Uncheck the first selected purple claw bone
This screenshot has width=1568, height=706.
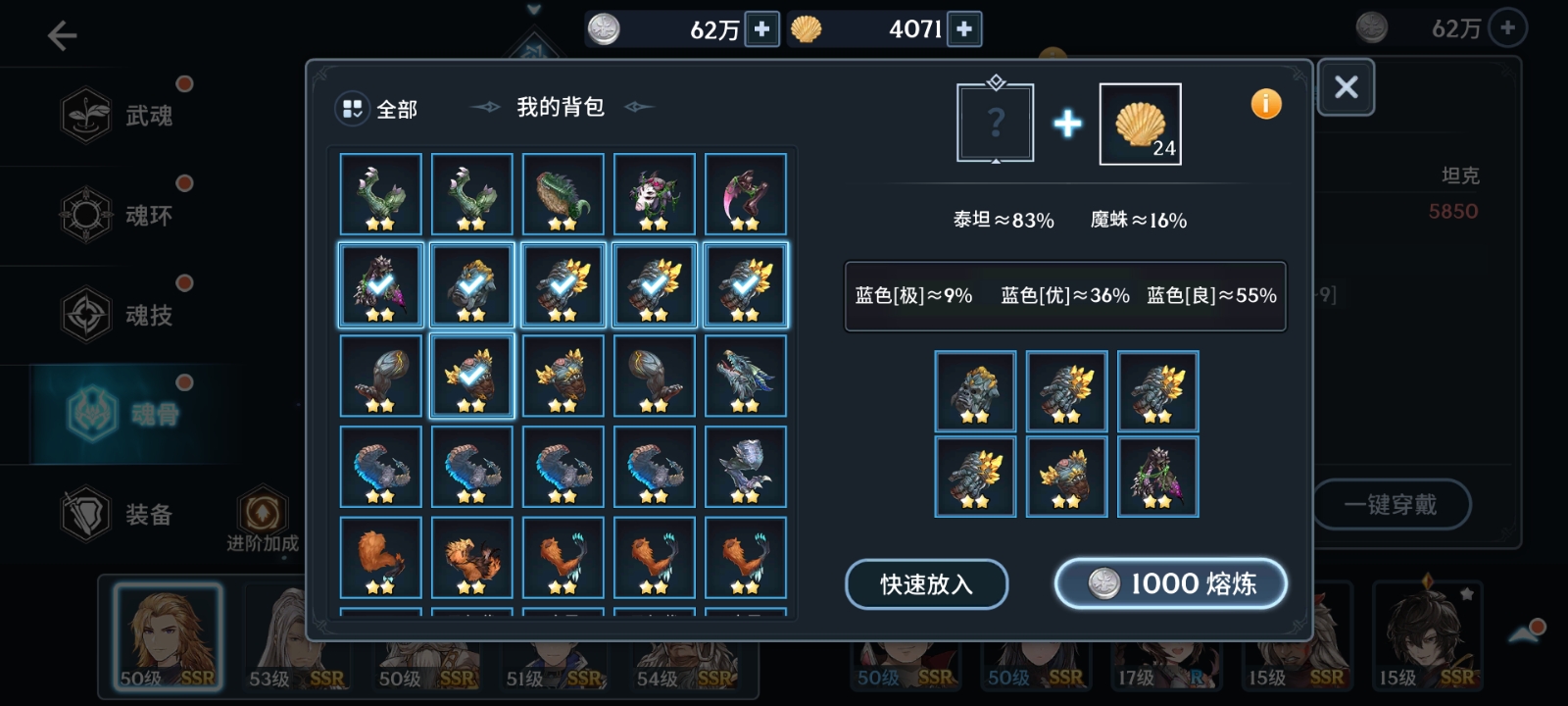pos(381,284)
